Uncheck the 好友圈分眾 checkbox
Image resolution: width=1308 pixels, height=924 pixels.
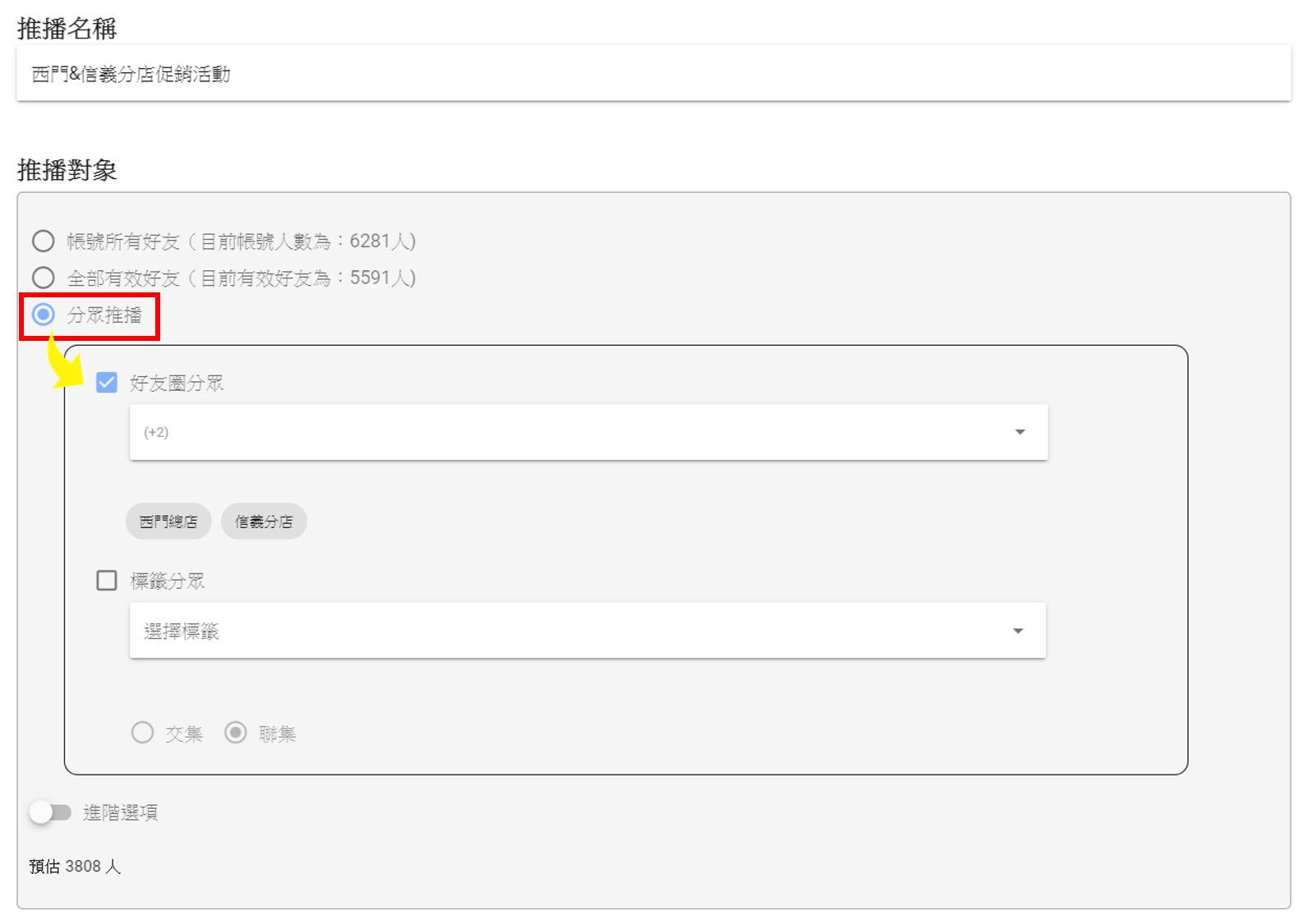point(107,383)
